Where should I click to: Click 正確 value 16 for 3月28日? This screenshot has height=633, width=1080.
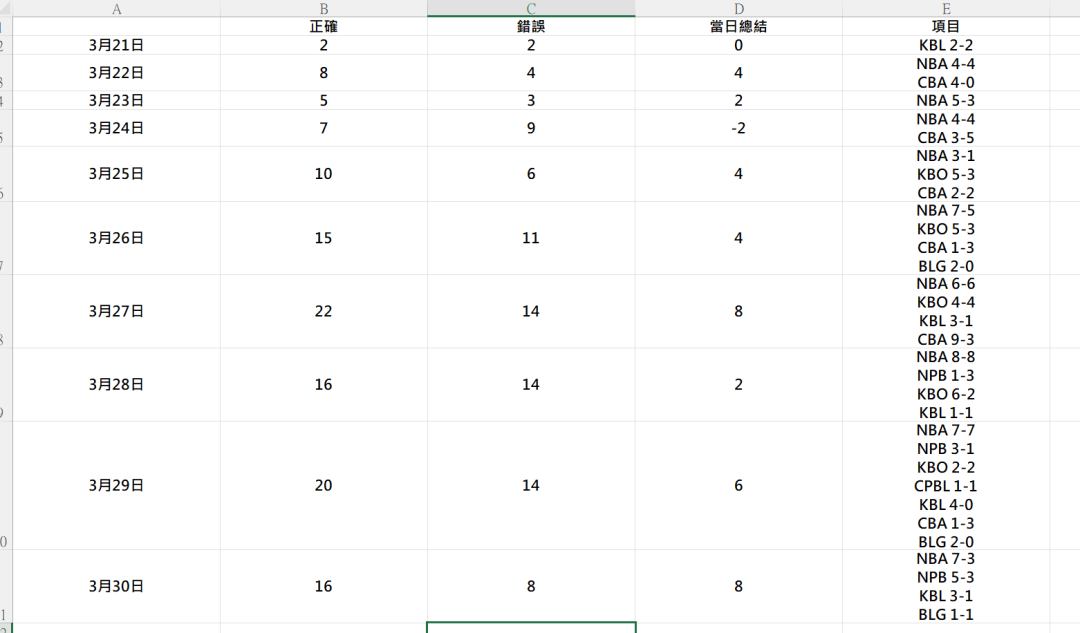pos(324,384)
